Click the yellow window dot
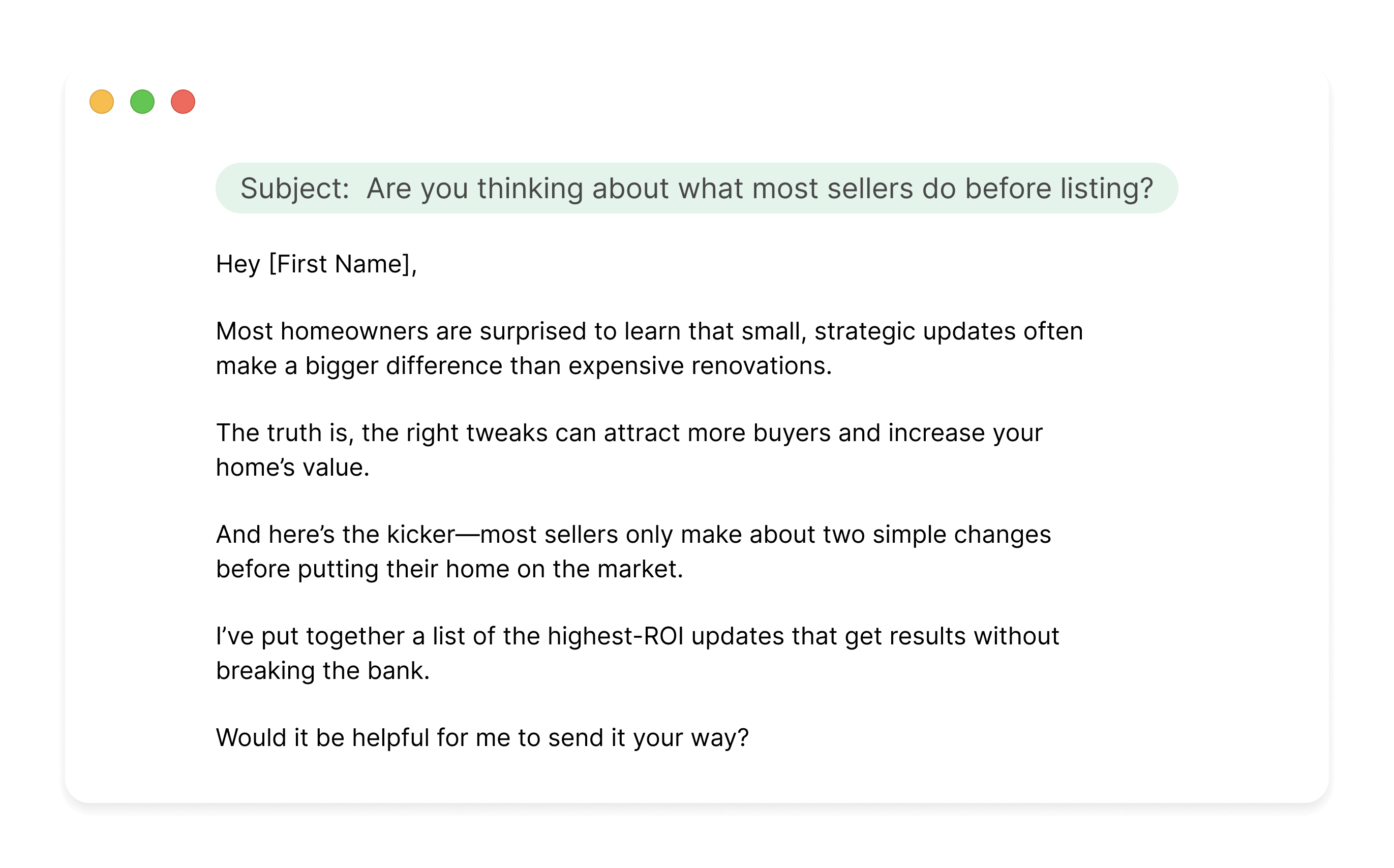Image resolution: width=1394 pixels, height=868 pixels. (x=102, y=102)
